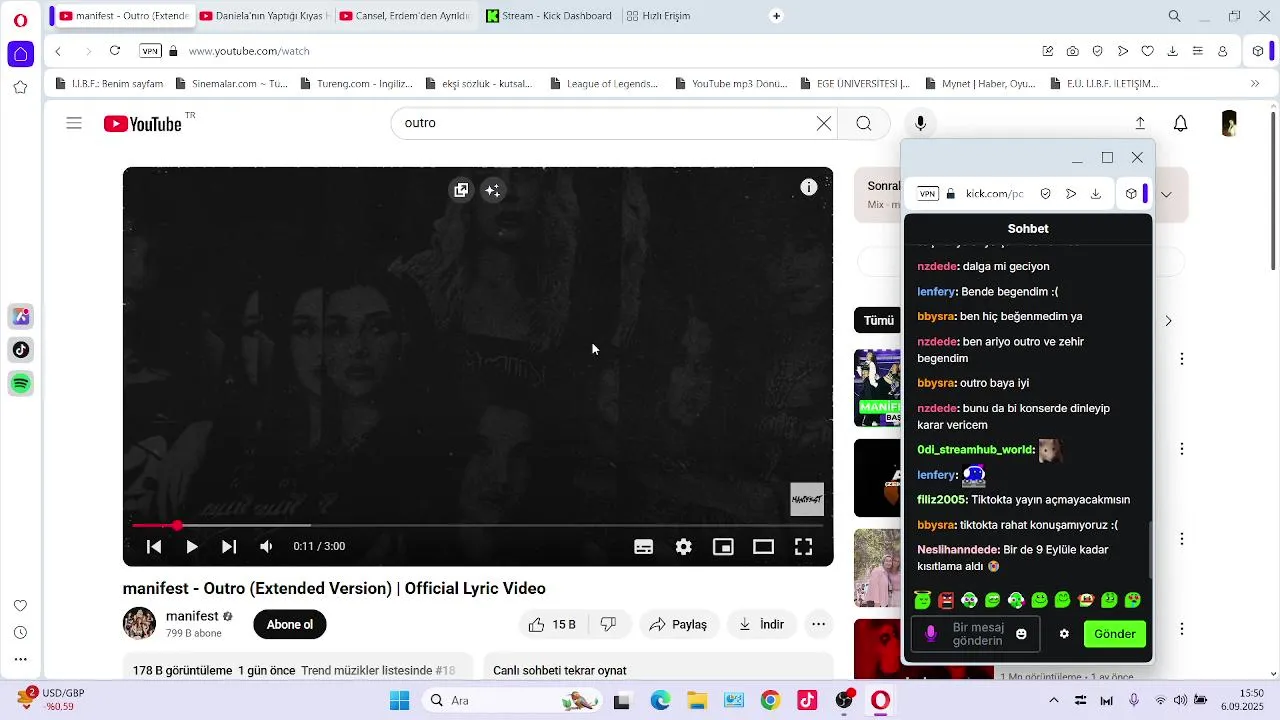Subscribe with the Abone ol button
The image size is (1280, 720).
pos(290,624)
